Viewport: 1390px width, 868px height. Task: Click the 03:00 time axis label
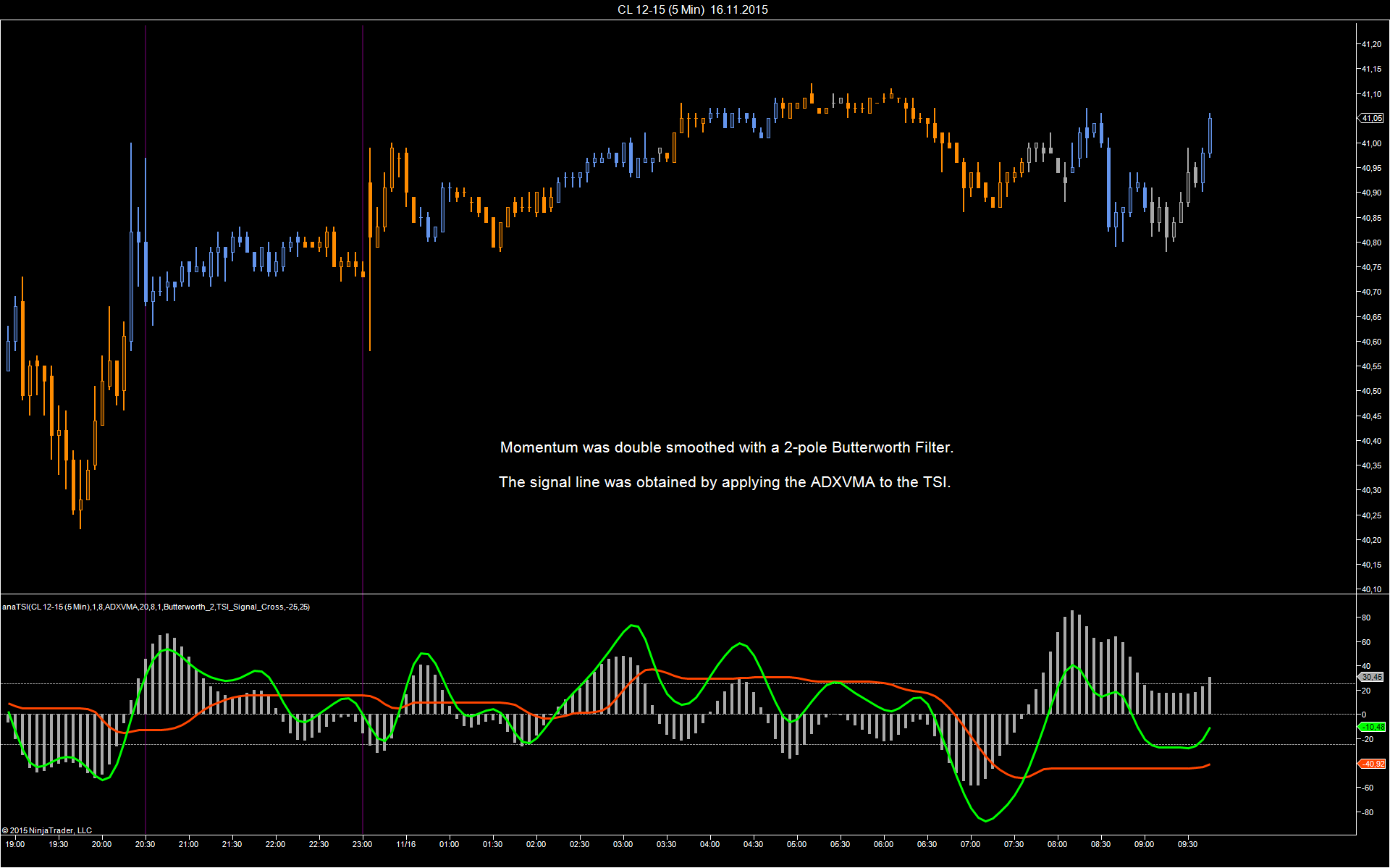point(623,844)
